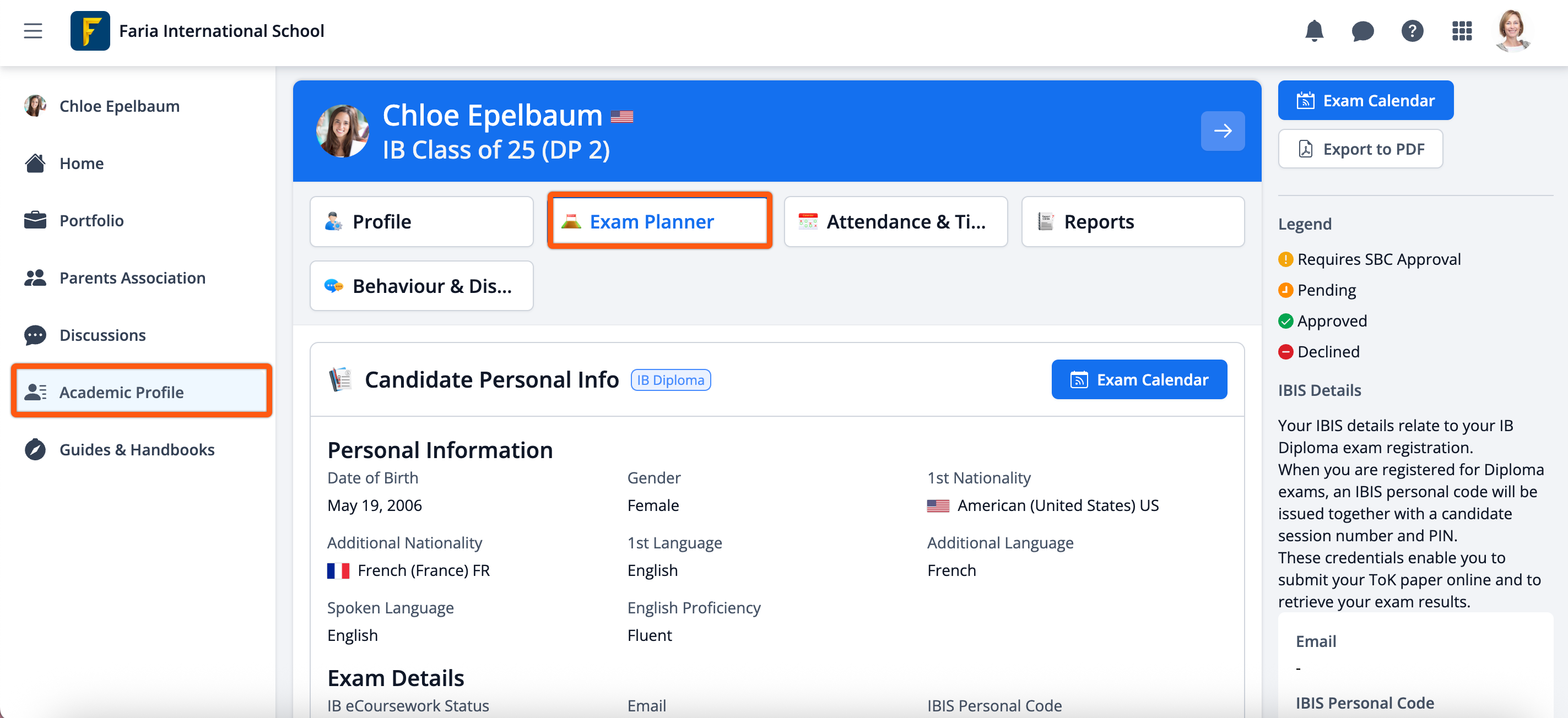The height and width of the screenshot is (718, 1568).
Task: Open Guides & Handbooks in sidebar
Action: (136, 450)
